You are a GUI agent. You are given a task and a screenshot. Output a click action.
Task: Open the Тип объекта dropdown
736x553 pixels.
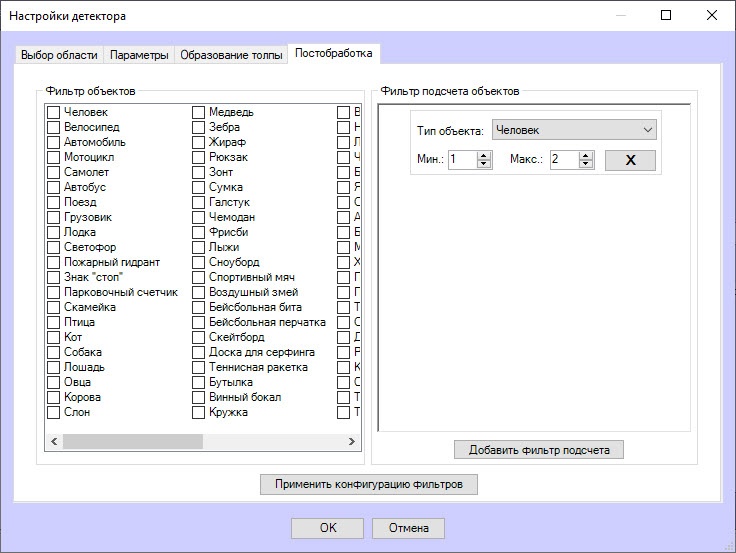pyautogui.click(x=574, y=130)
